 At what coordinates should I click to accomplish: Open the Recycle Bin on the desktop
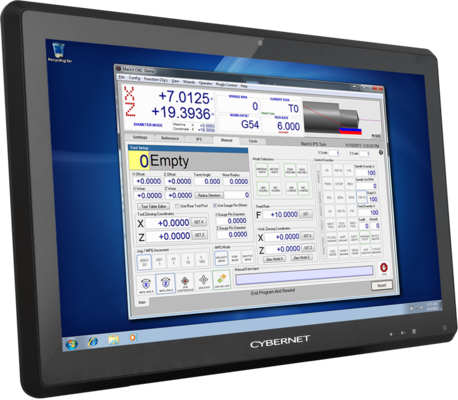tap(59, 52)
